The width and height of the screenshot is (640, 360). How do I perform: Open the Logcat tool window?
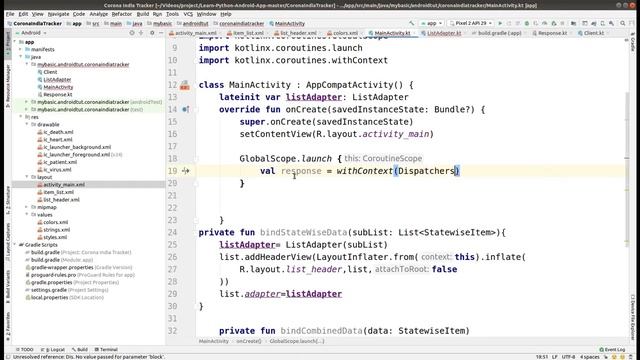tap(53, 349)
